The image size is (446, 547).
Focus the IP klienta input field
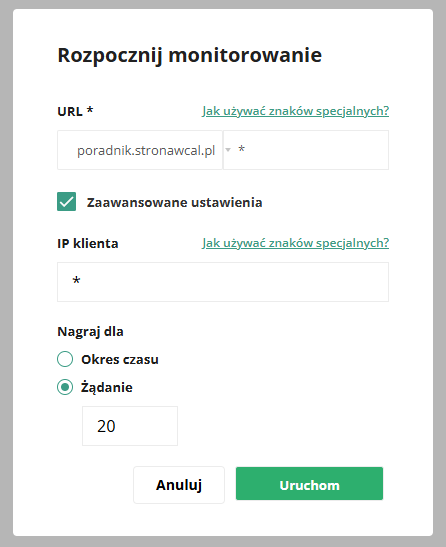coord(223,282)
